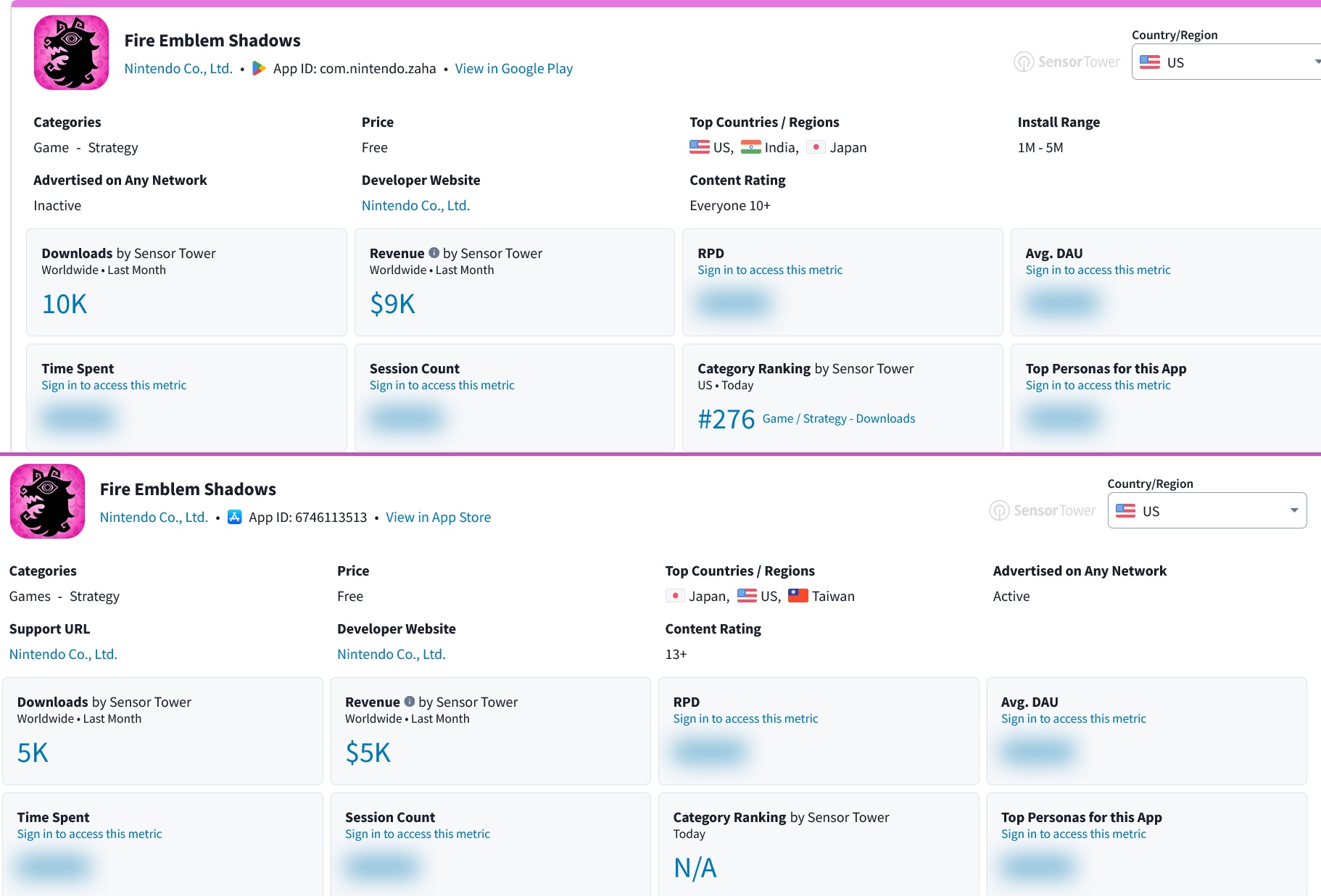
Task: Click the Fire Emblem Shadows App Store app icon
Action: [x=47, y=502]
